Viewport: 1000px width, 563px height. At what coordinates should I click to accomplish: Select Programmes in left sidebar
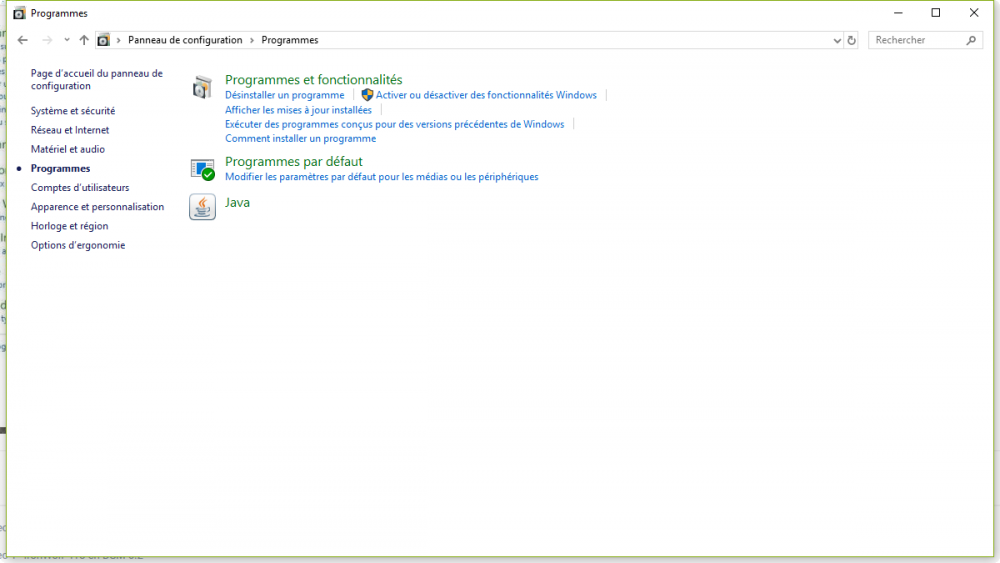61,168
